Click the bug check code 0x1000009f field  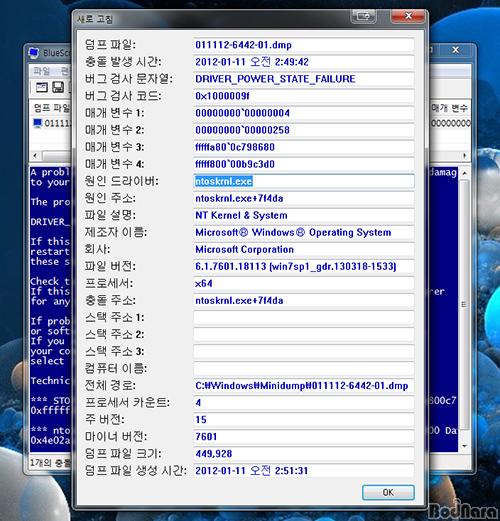(x=304, y=96)
